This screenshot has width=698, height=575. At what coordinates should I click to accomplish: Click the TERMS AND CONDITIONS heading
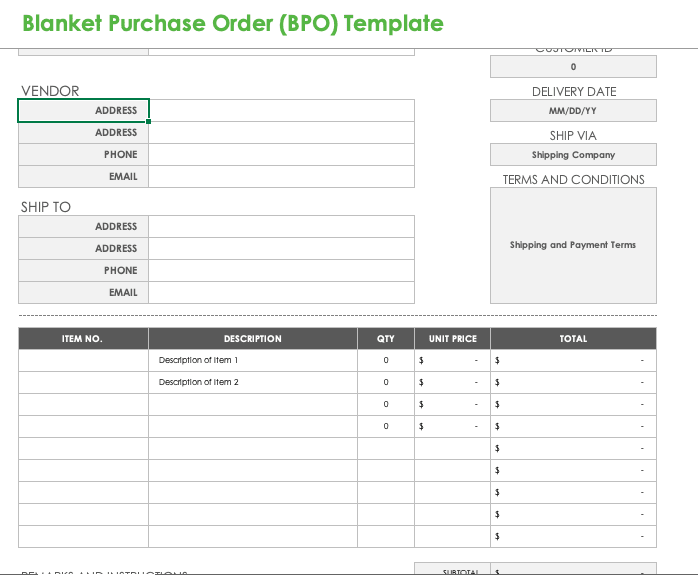tap(573, 180)
